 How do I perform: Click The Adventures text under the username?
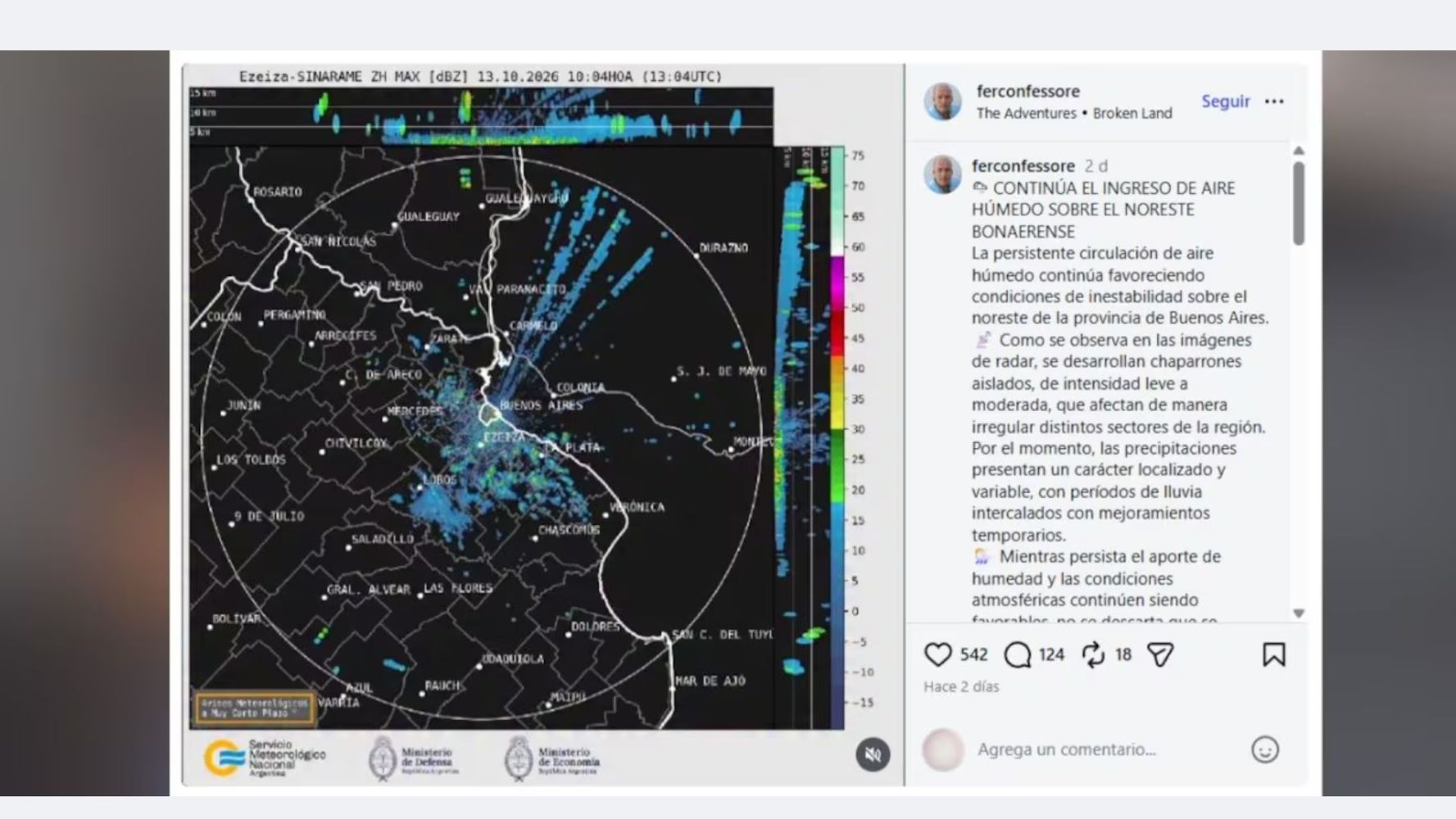(x=1026, y=113)
